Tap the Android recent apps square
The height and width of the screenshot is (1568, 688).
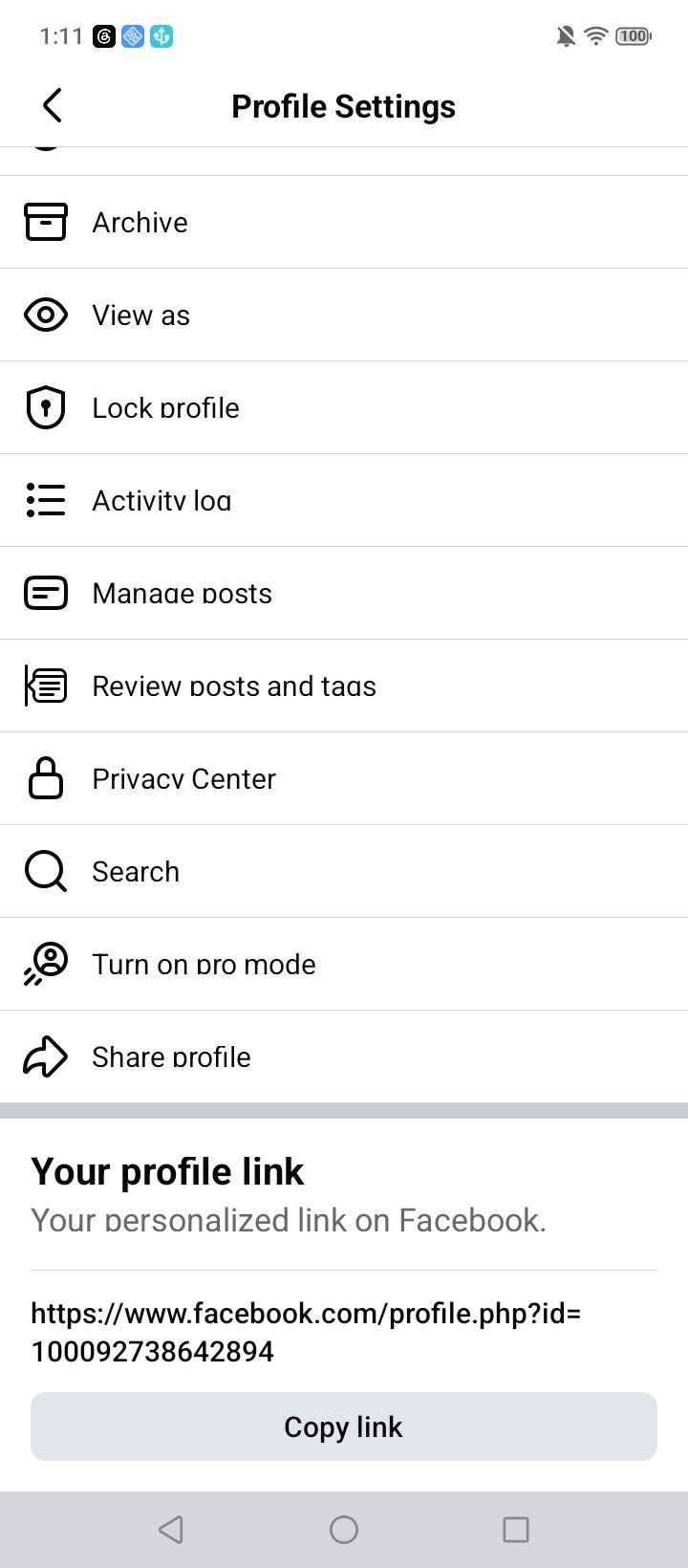pyautogui.click(x=516, y=1530)
